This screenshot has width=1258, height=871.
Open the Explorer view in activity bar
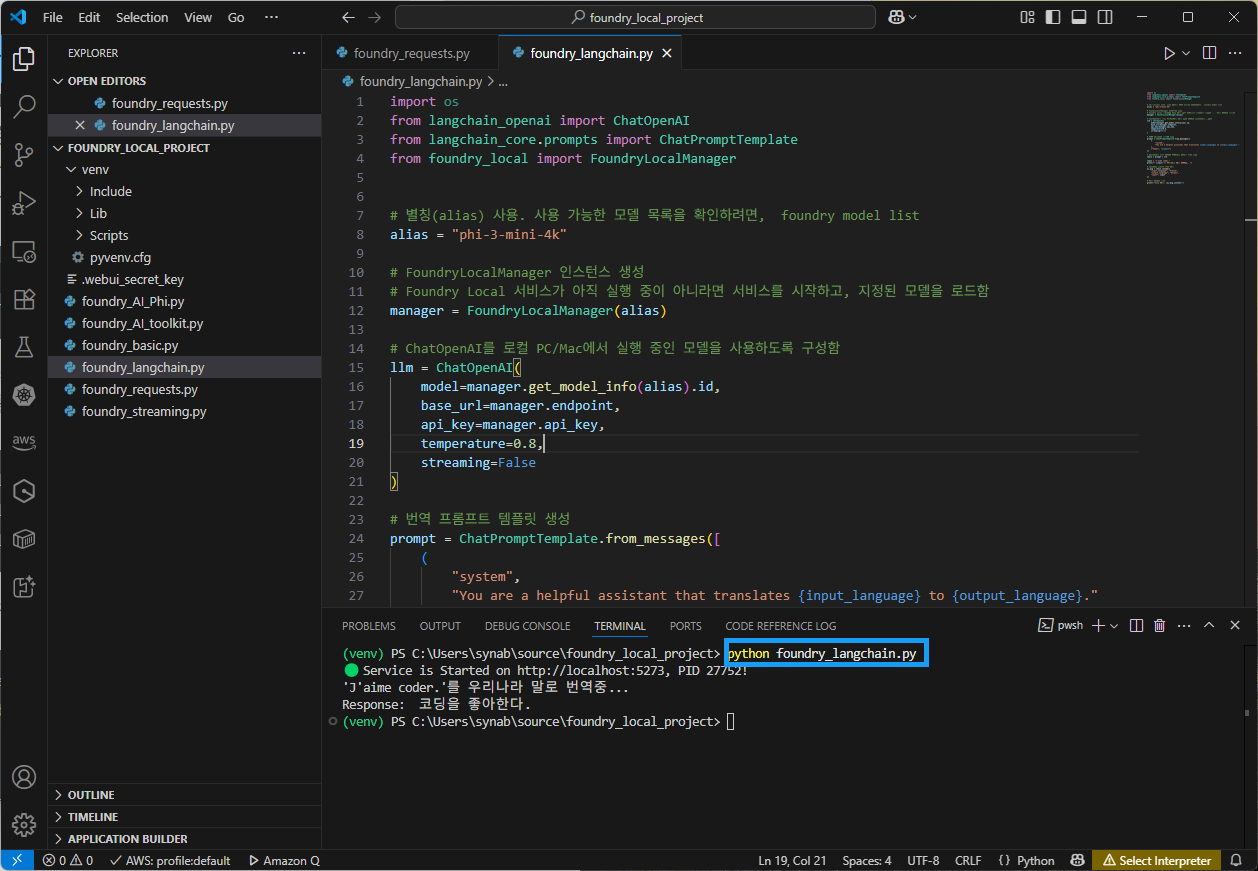tap(24, 59)
